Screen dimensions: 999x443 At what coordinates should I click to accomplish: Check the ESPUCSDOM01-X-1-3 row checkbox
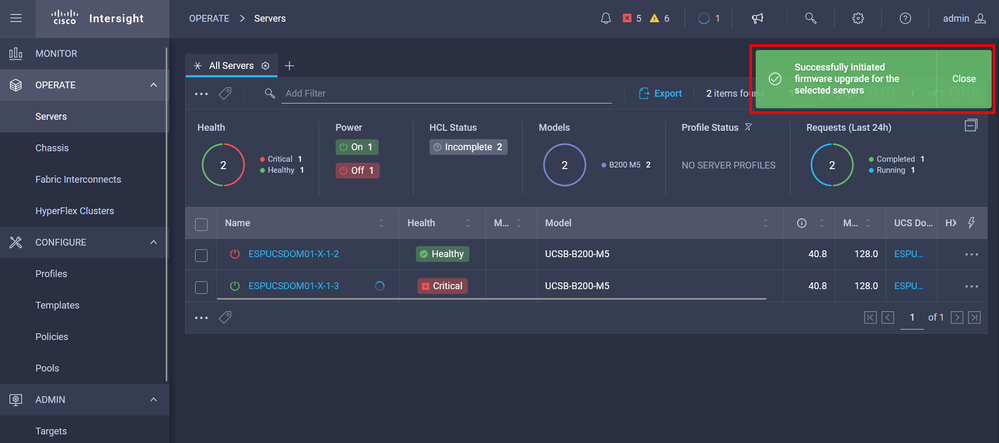(x=201, y=287)
